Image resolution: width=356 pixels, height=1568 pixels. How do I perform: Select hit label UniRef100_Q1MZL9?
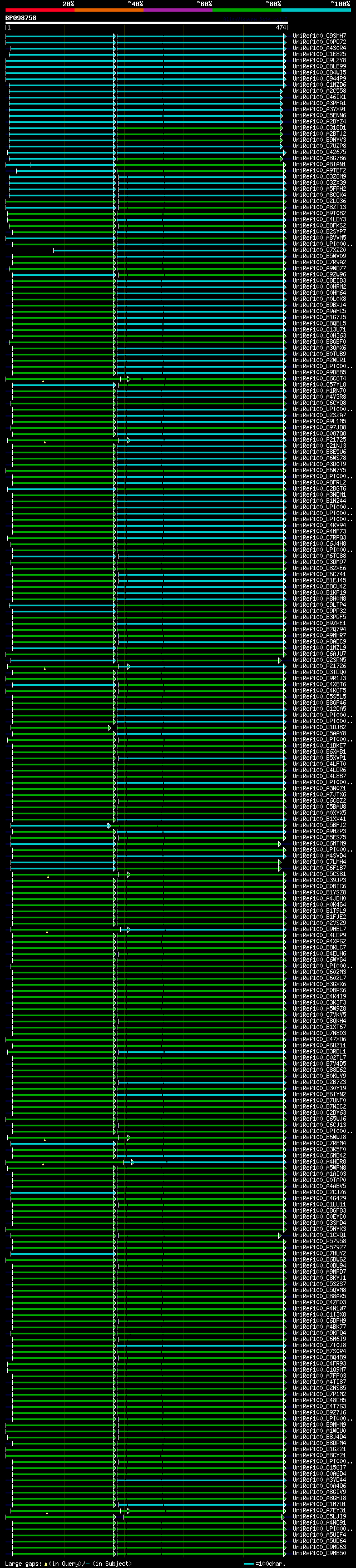(319, 647)
